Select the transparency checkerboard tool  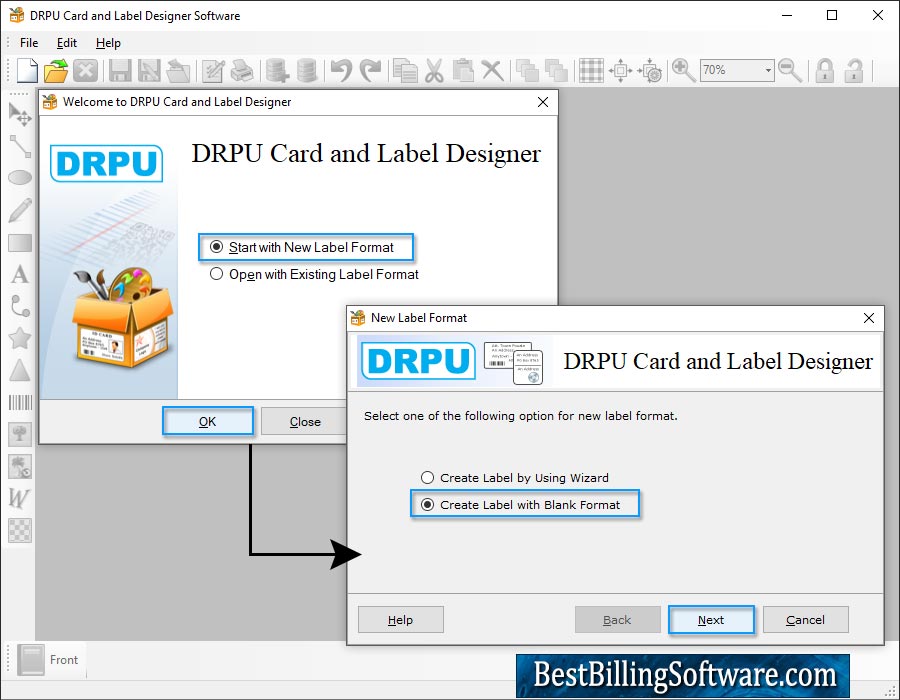tap(20, 530)
